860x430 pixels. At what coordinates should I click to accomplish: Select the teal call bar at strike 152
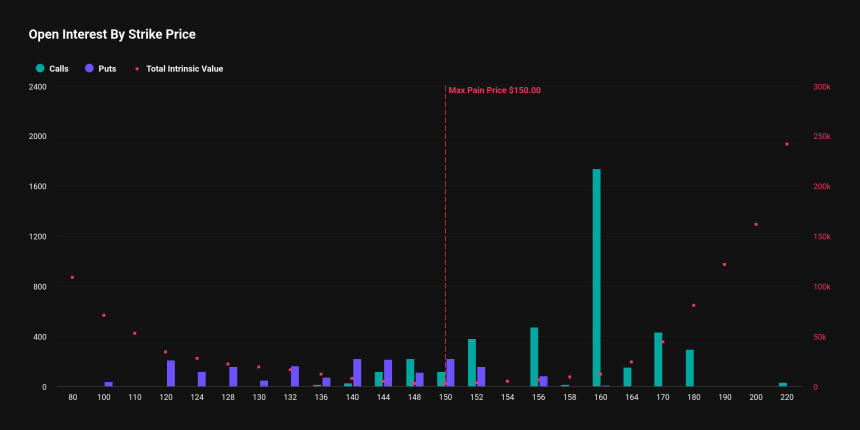point(472,363)
